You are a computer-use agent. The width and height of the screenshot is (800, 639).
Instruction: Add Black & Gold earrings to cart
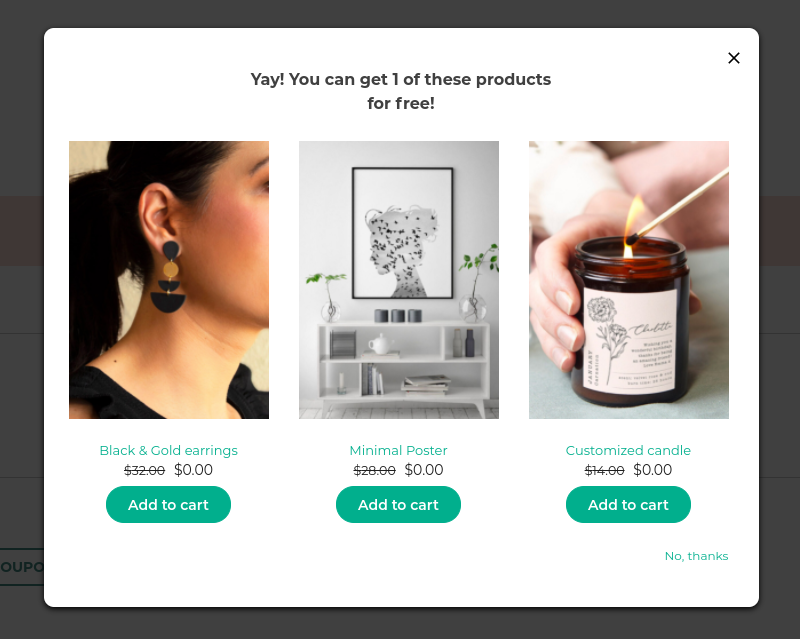pyautogui.click(x=168, y=504)
